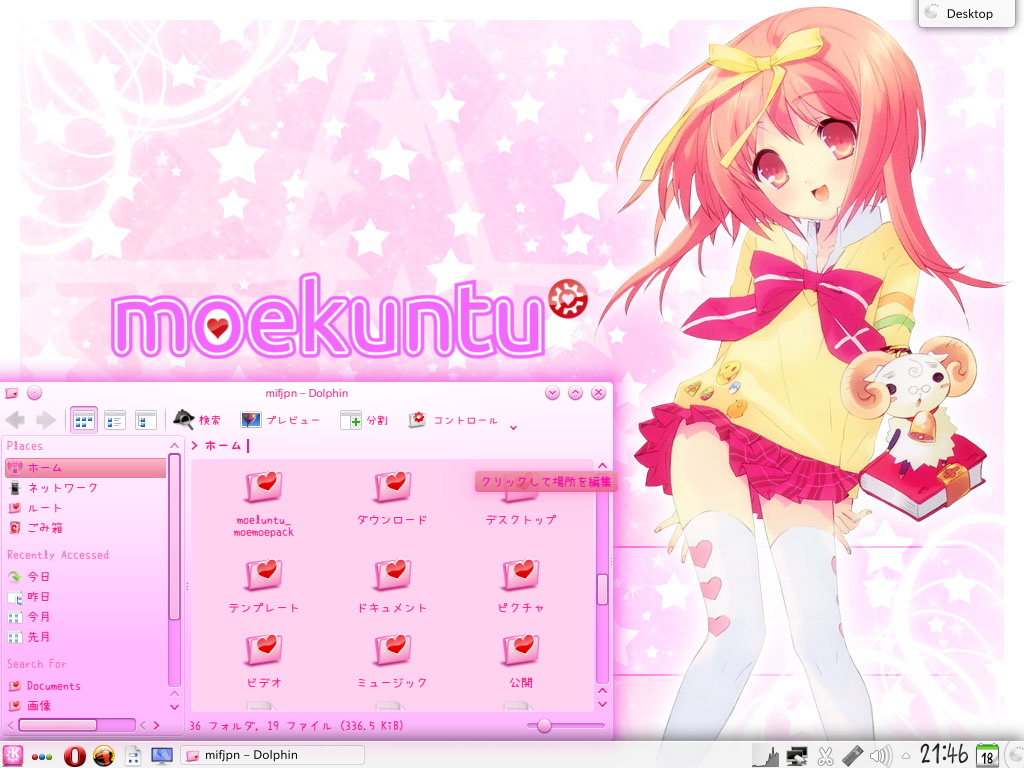Screen dimensions: 1024x768
Task: Go forward with the right arrow button
Action: point(46,420)
